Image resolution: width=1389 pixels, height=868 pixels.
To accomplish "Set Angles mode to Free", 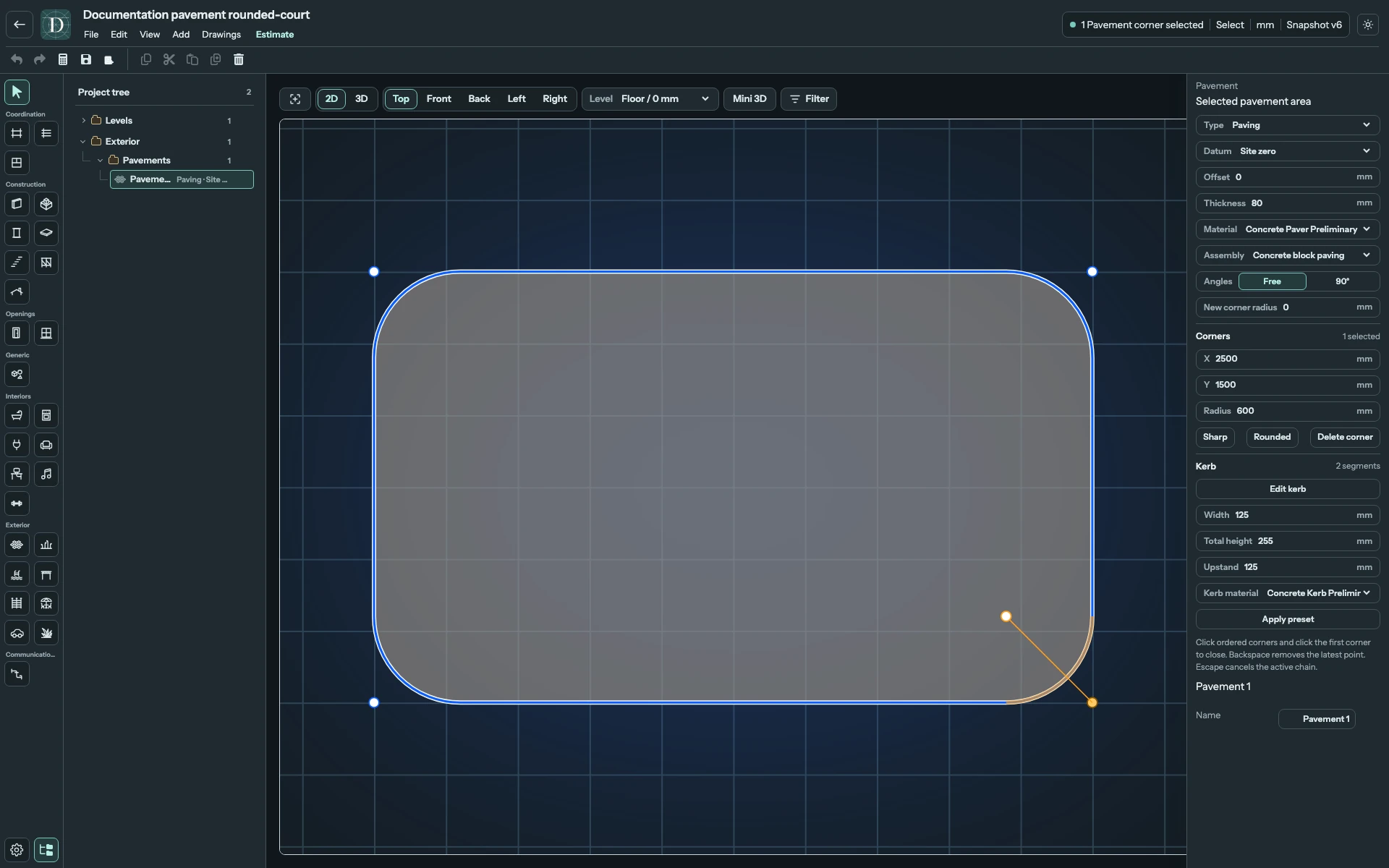I will pyautogui.click(x=1272, y=281).
